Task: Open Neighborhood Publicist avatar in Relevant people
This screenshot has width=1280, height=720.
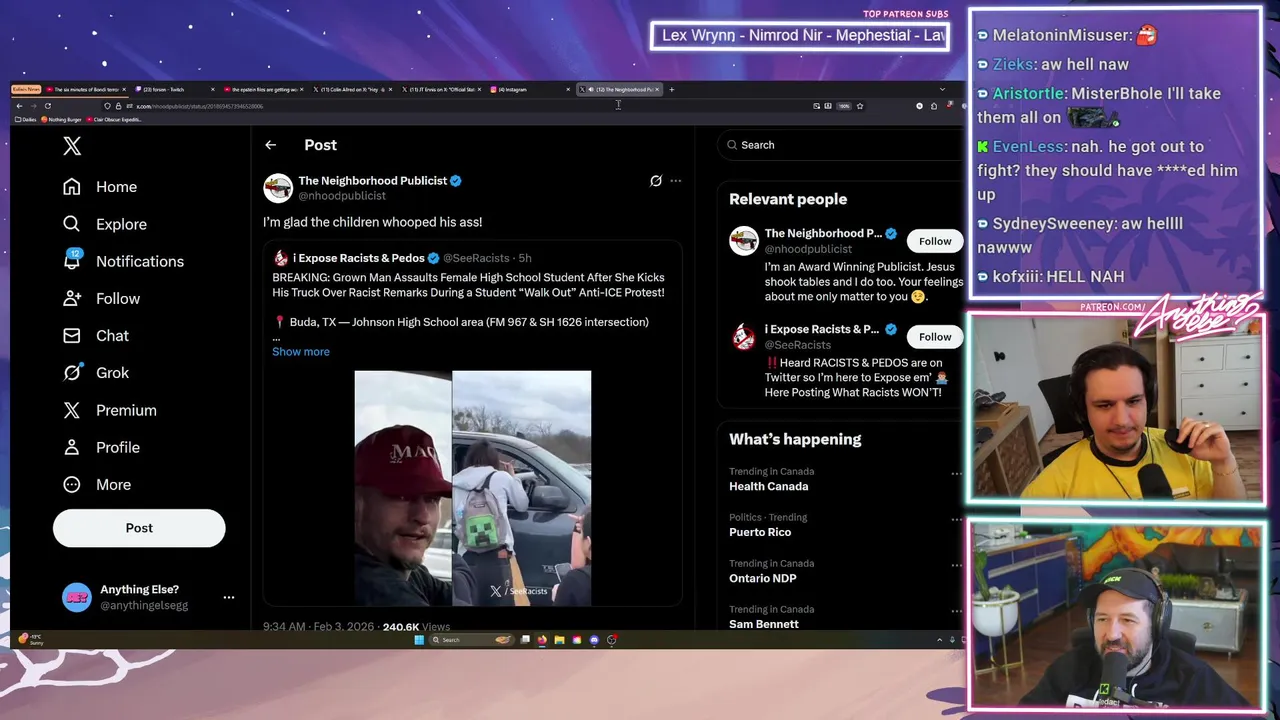Action: (744, 241)
